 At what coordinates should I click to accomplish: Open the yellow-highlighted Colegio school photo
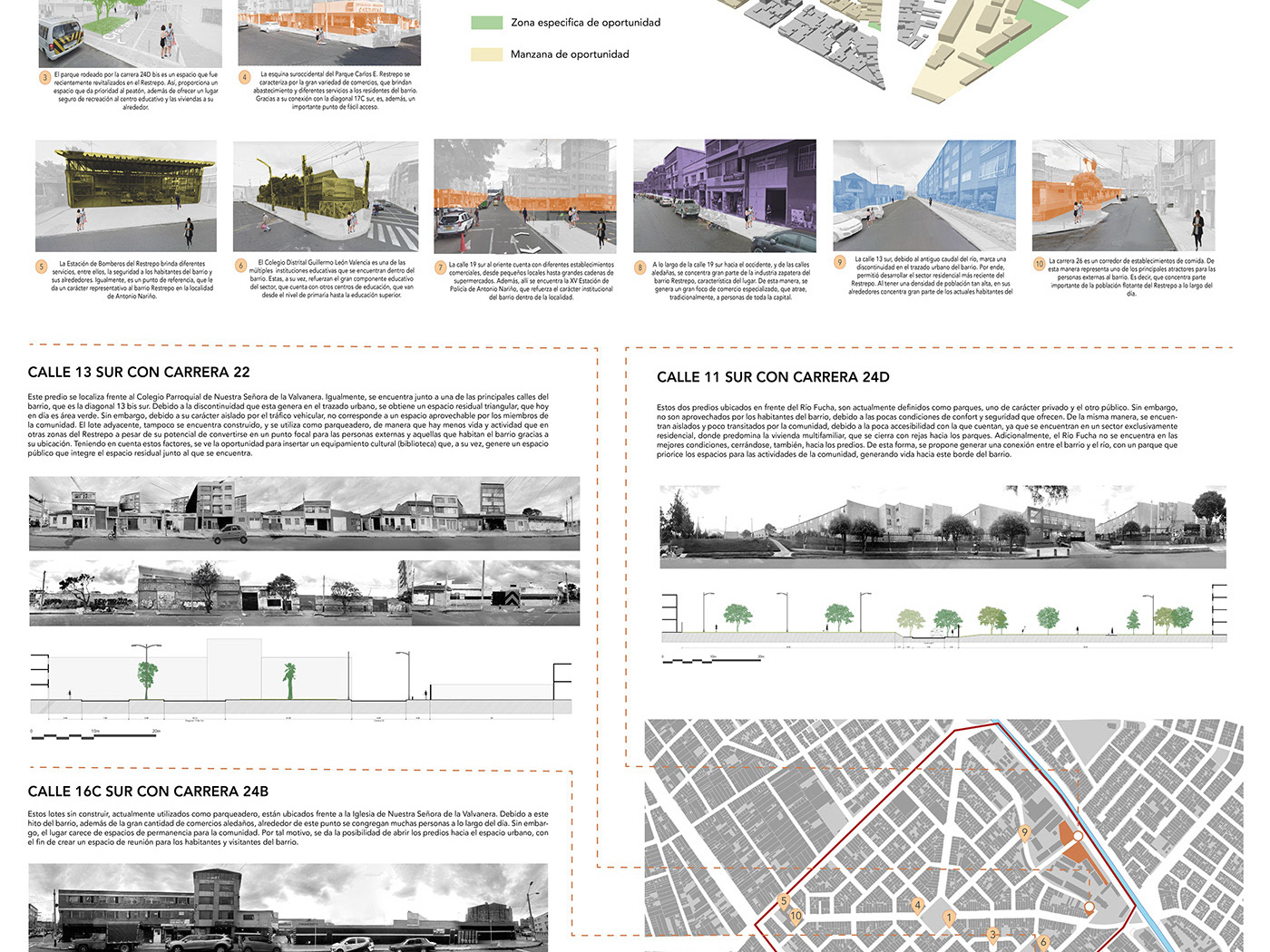326,196
